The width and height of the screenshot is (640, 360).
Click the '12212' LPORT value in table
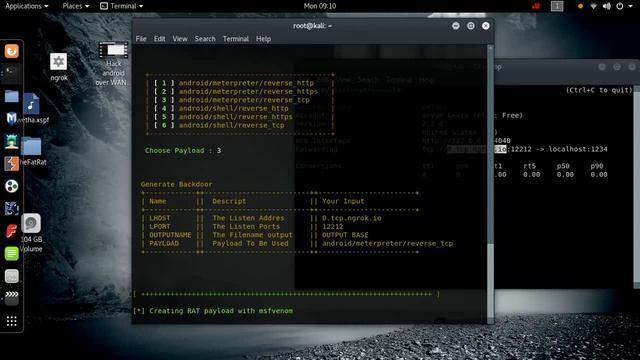coord(333,227)
